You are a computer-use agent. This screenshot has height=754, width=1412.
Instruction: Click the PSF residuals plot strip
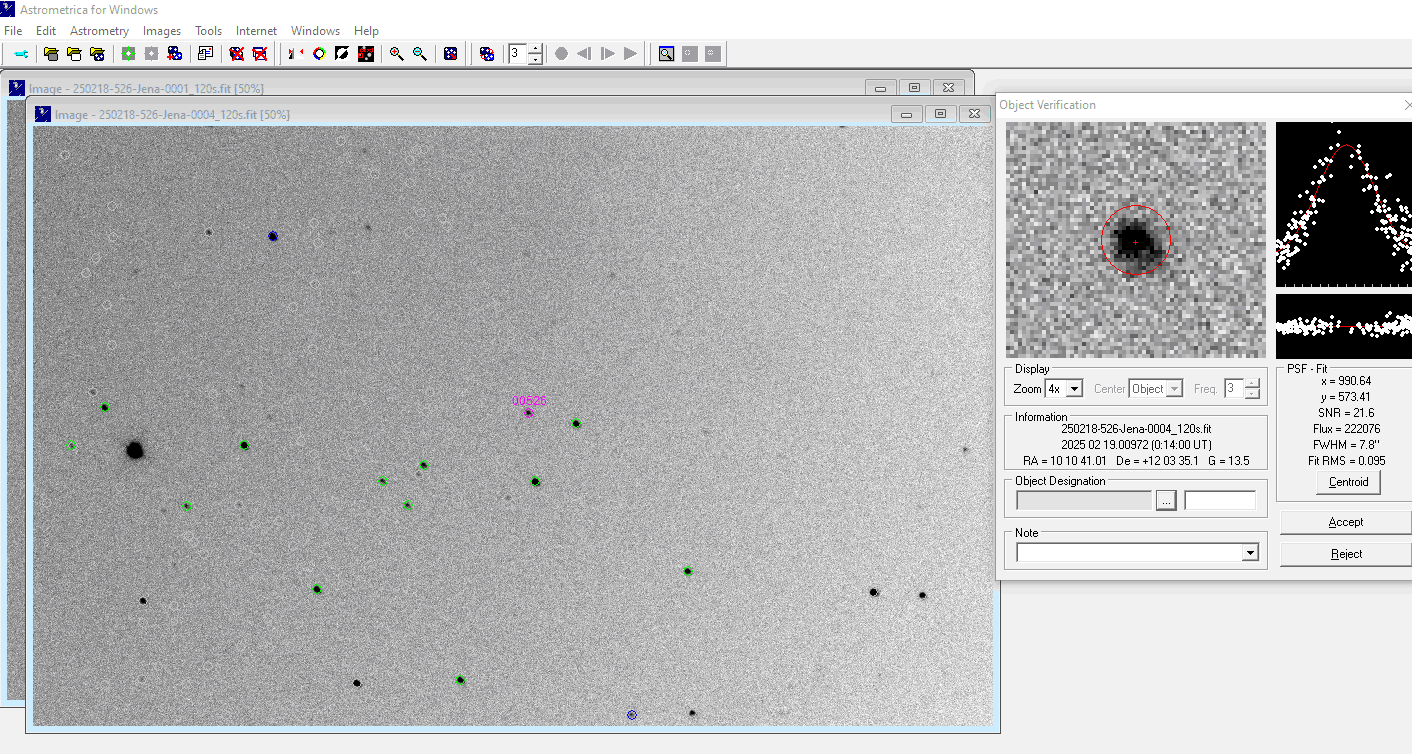[1344, 326]
